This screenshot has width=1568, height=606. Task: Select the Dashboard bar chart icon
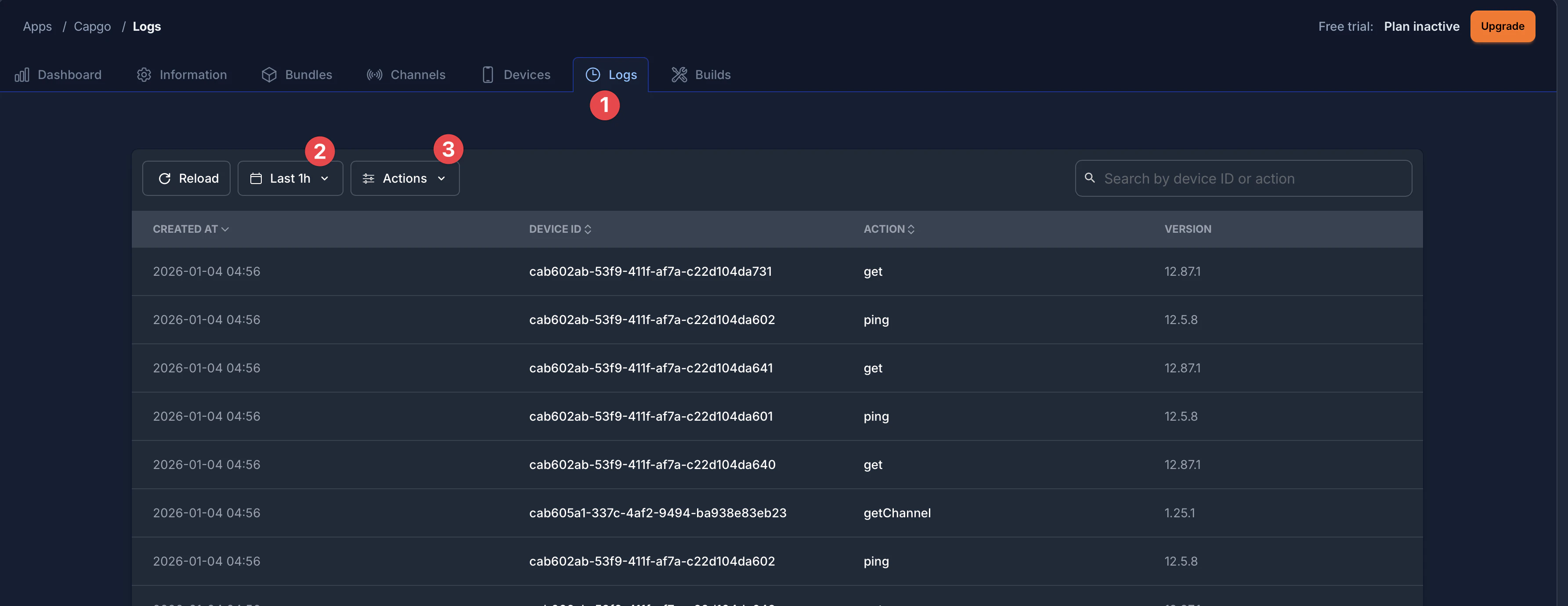22,74
